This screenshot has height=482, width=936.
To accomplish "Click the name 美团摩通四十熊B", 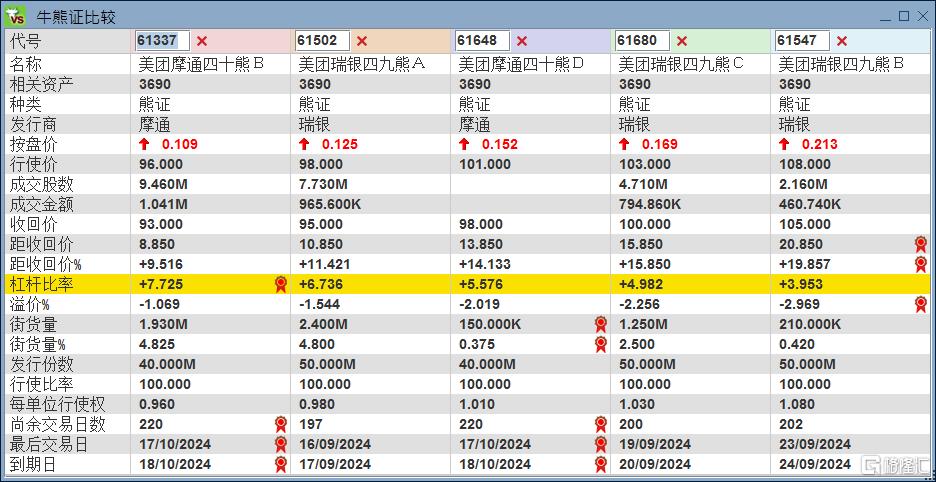I will (202, 64).
